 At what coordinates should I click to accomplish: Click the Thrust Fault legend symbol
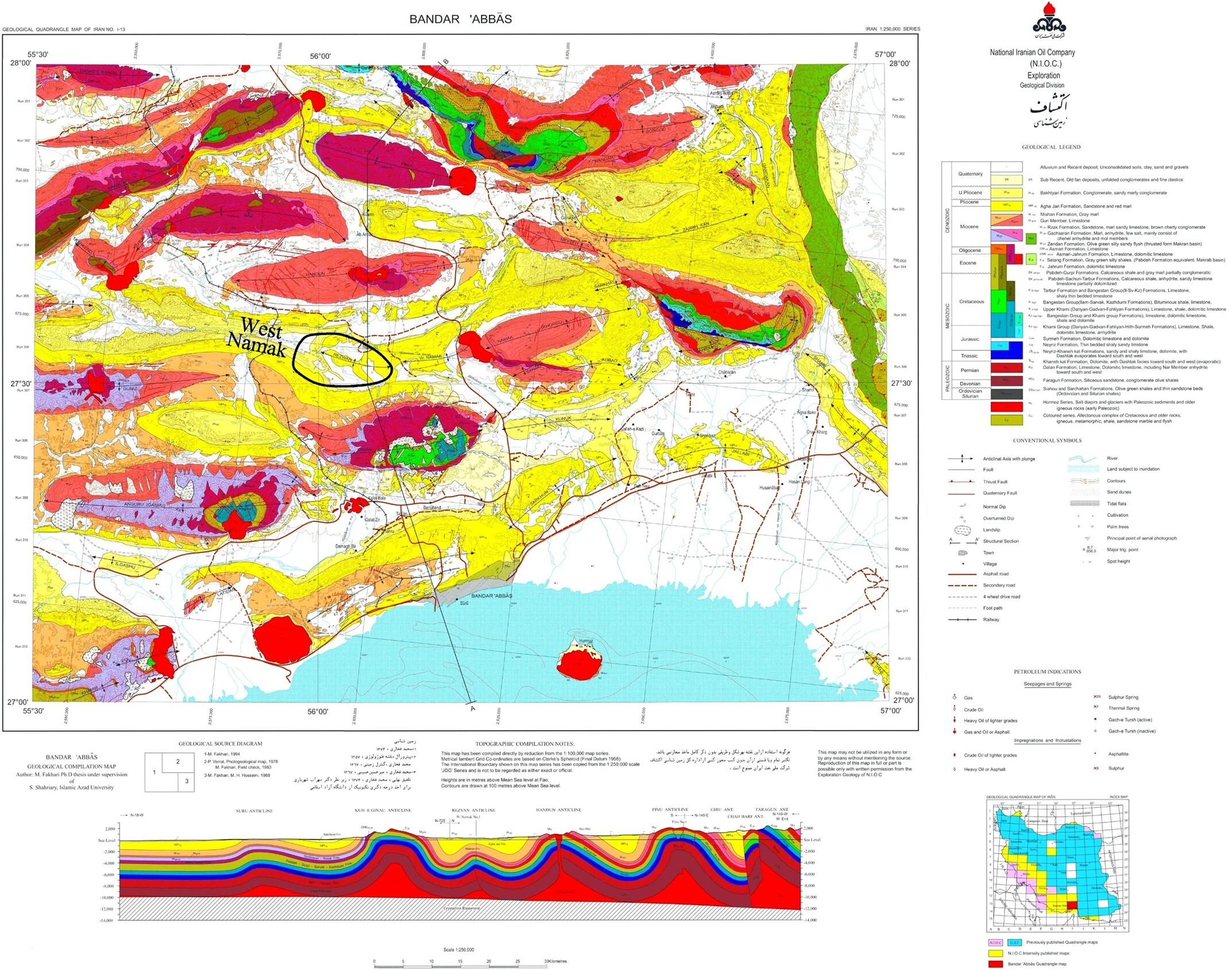961,481
